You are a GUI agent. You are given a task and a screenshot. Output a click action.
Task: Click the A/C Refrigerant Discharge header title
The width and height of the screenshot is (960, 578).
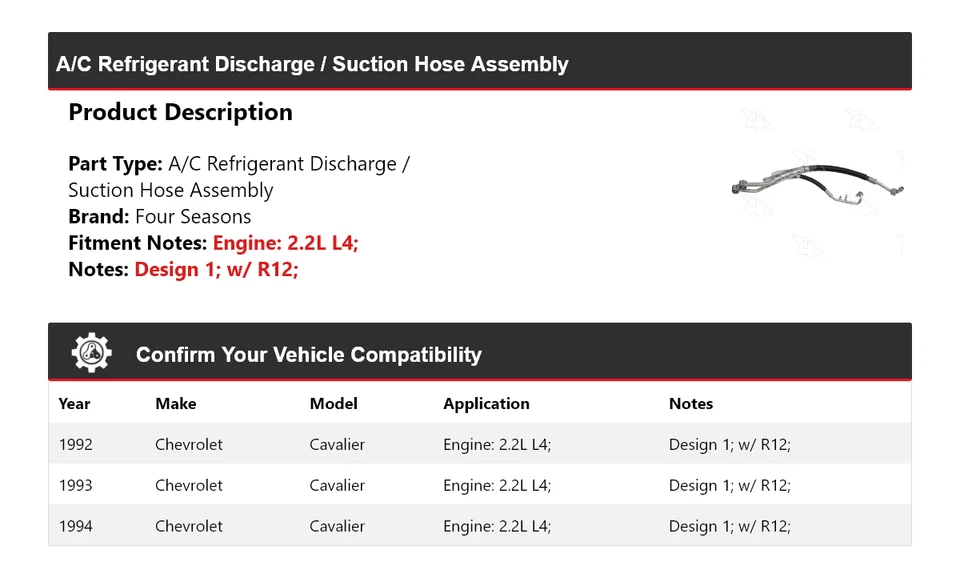312,65
